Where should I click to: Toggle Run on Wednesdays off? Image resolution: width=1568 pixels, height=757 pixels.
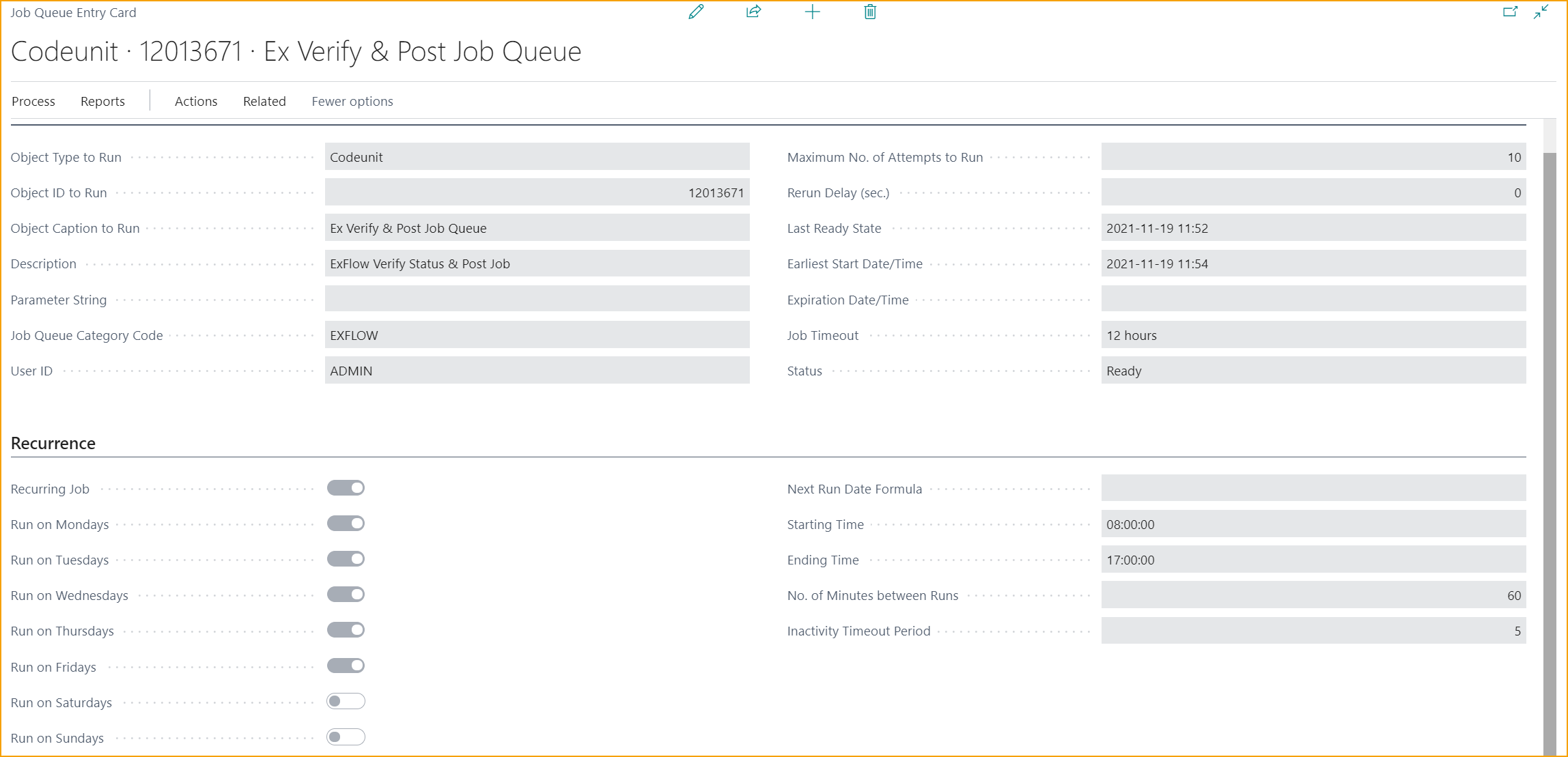tap(346, 594)
